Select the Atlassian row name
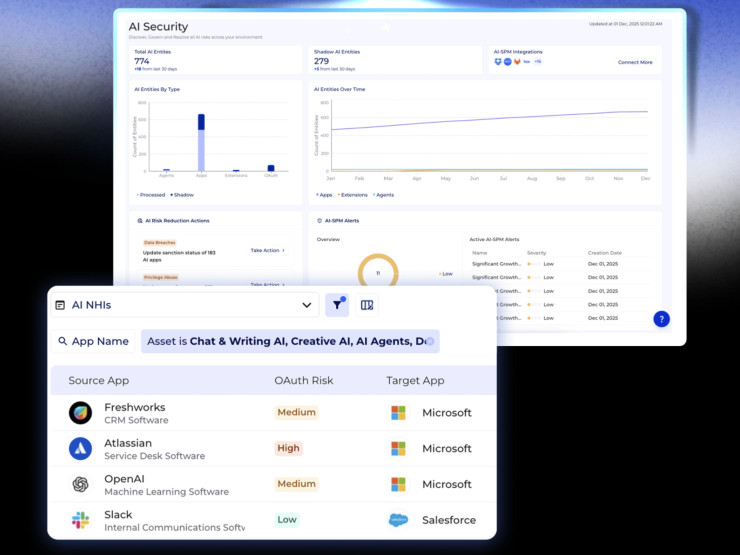The height and width of the screenshot is (555, 740). tap(128, 443)
